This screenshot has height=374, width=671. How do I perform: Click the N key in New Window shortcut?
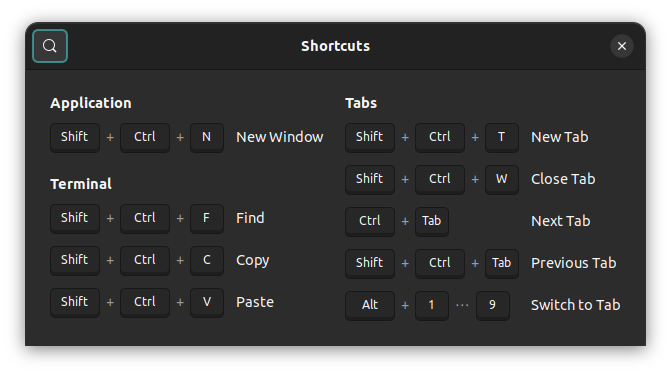pyautogui.click(x=207, y=137)
